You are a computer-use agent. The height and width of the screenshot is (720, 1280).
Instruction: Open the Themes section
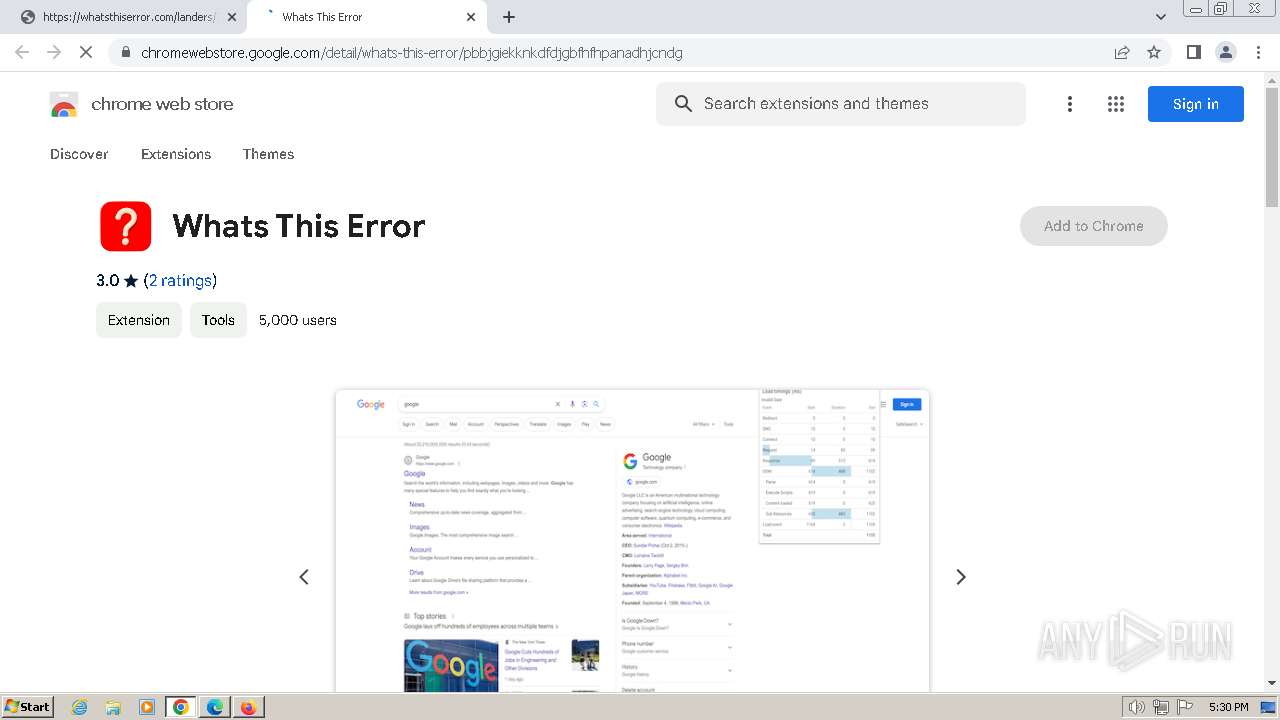[x=268, y=154]
